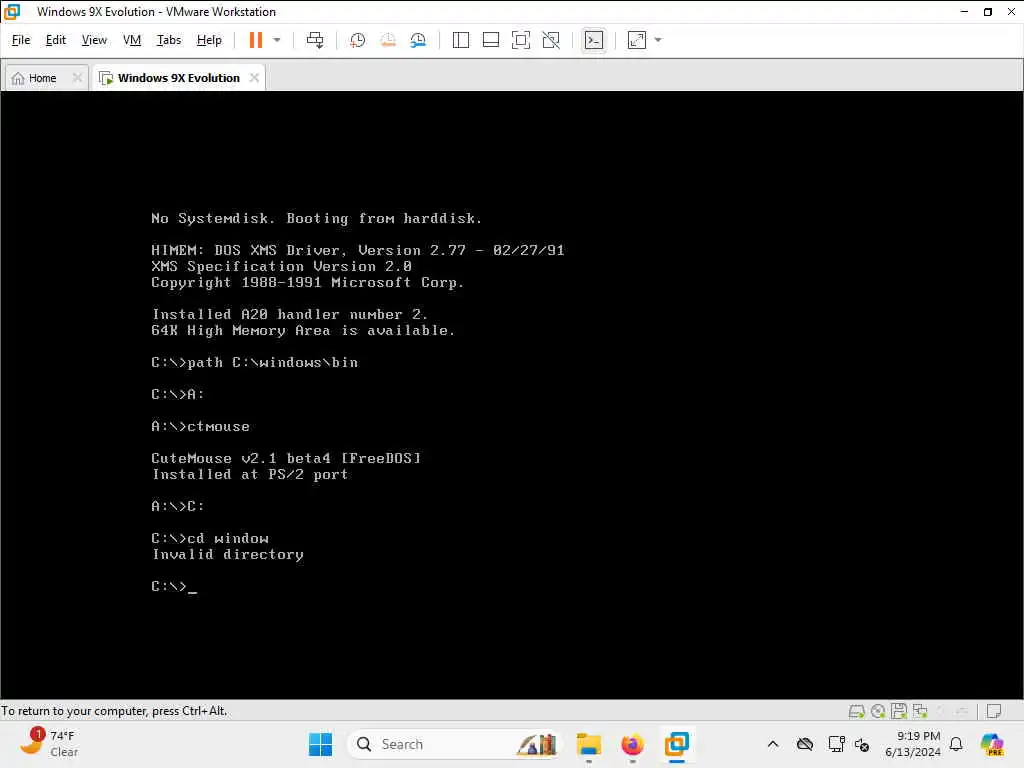The width and height of the screenshot is (1024, 768).
Task: Launch Firefox from the taskbar
Action: click(632, 744)
